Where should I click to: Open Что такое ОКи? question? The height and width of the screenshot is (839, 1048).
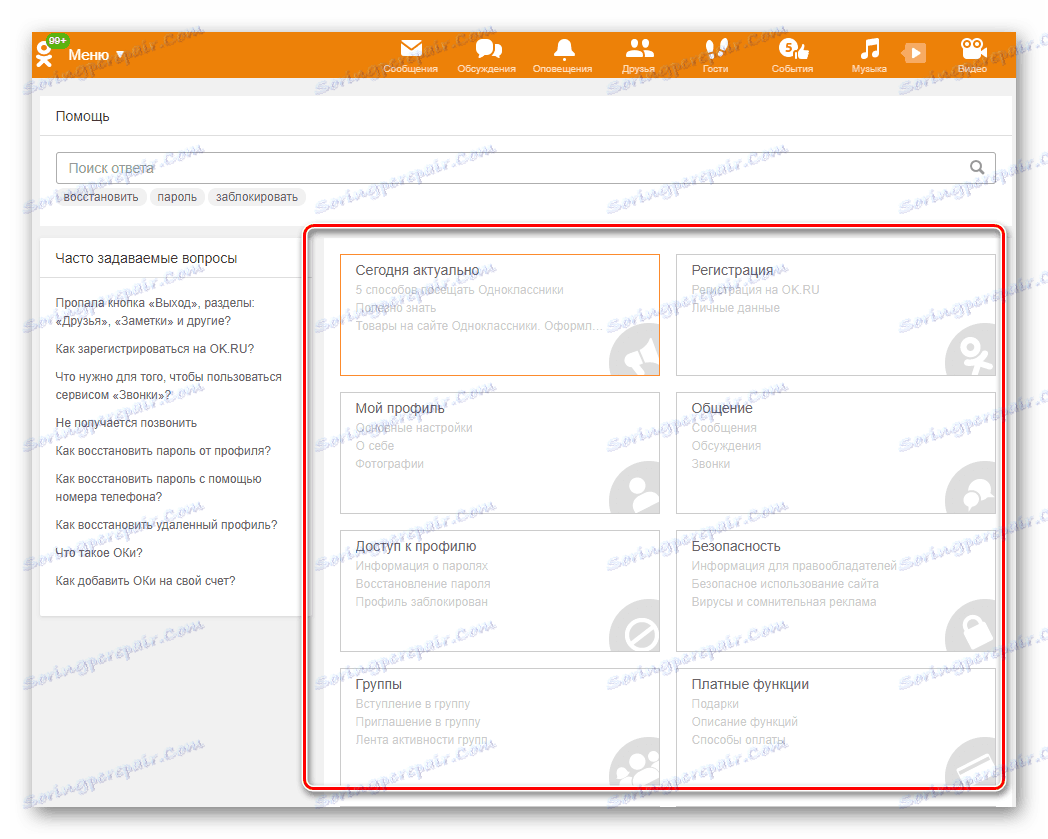(99, 553)
